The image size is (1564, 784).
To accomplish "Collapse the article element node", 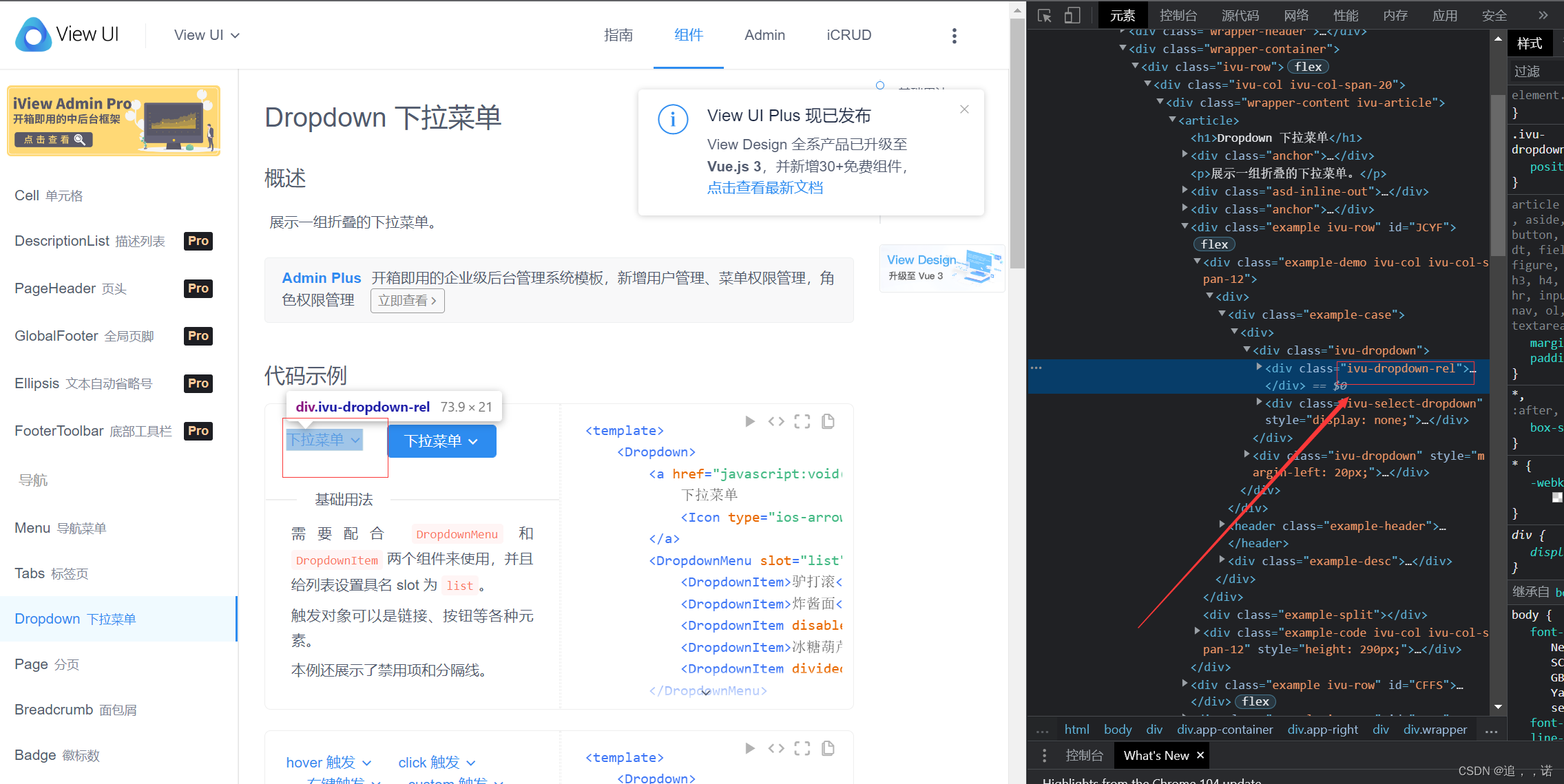I will tap(1172, 120).
